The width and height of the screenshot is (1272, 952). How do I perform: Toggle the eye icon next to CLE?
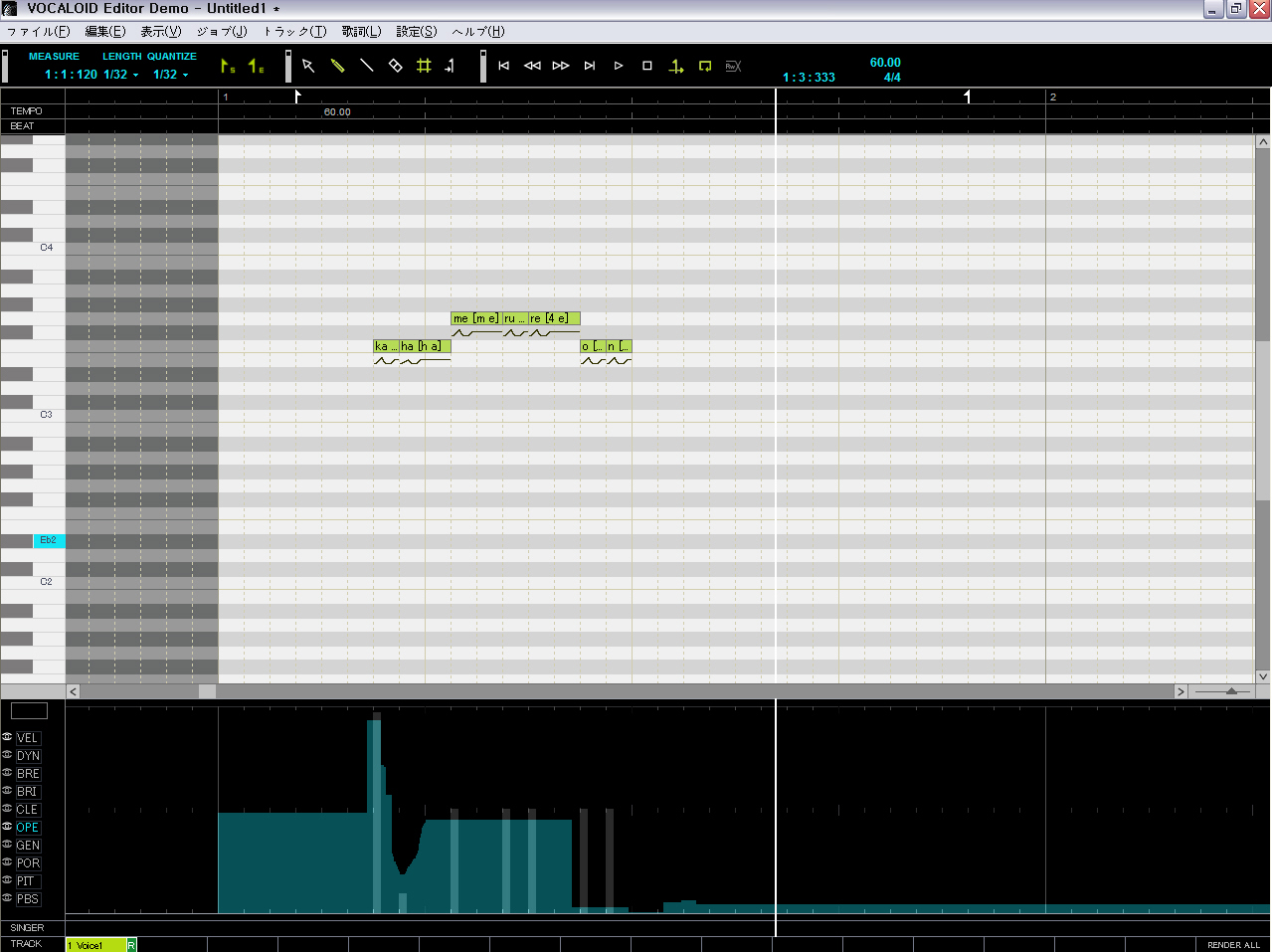coord(7,809)
